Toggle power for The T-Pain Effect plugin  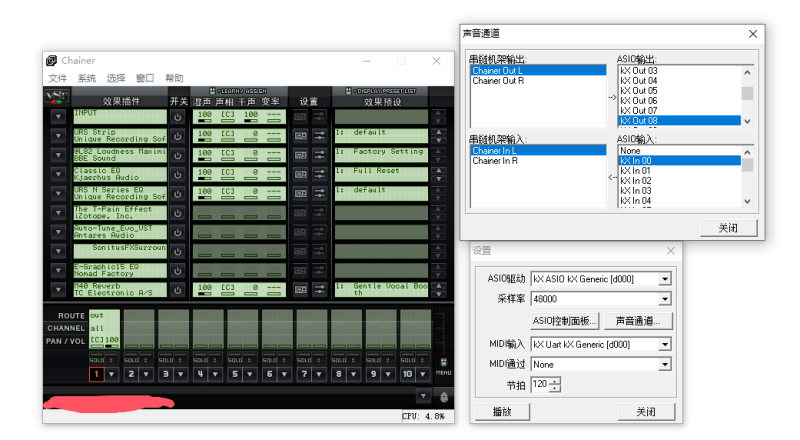pyautogui.click(x=178, y=213)
